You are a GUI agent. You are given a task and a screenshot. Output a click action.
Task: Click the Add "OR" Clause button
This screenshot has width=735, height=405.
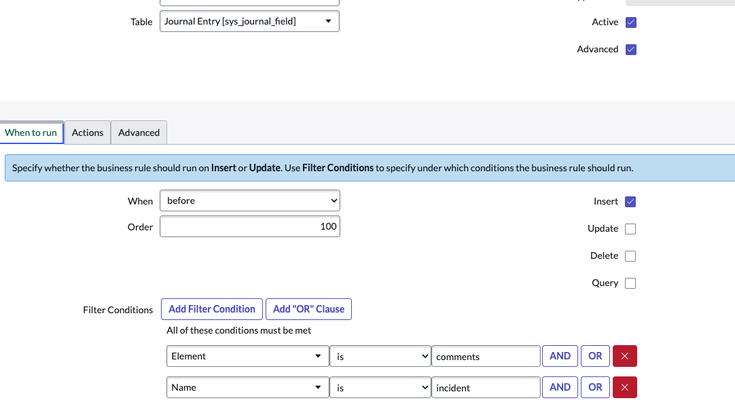tap(308, 309)
